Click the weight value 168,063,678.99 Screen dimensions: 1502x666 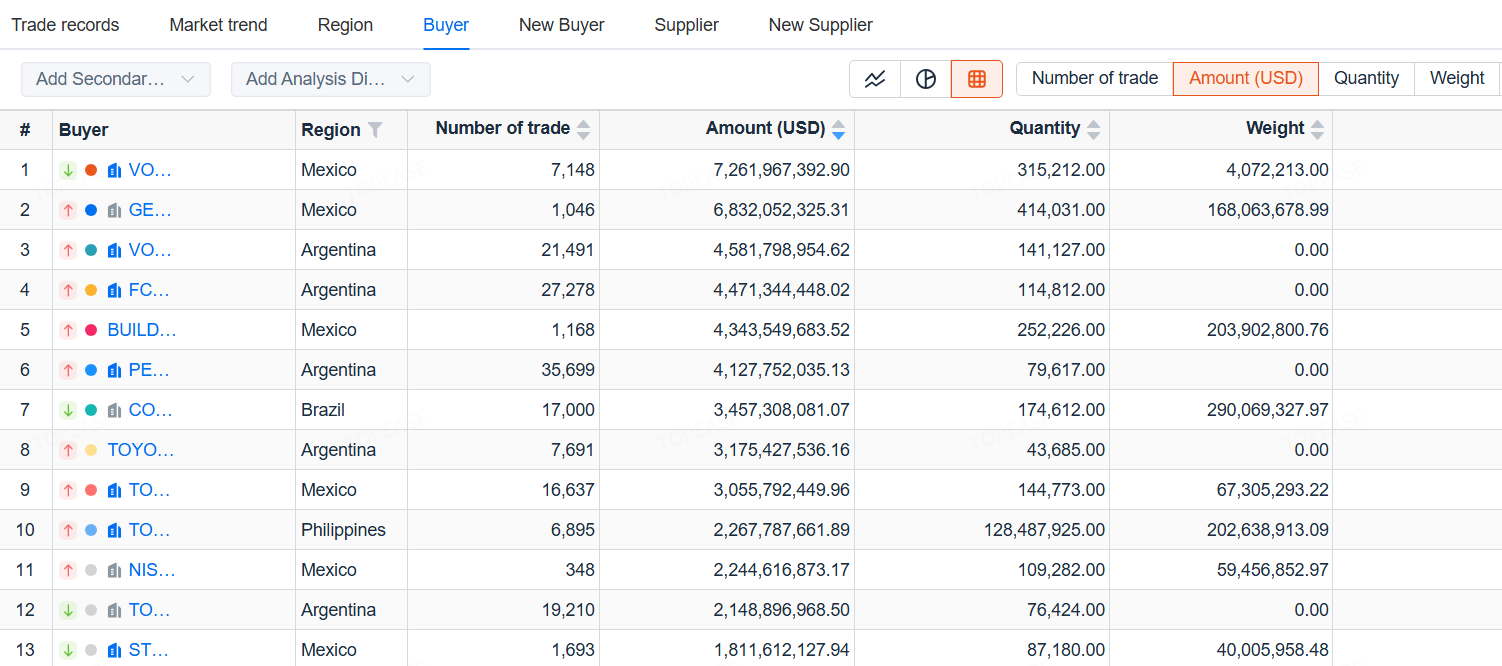1269,210
